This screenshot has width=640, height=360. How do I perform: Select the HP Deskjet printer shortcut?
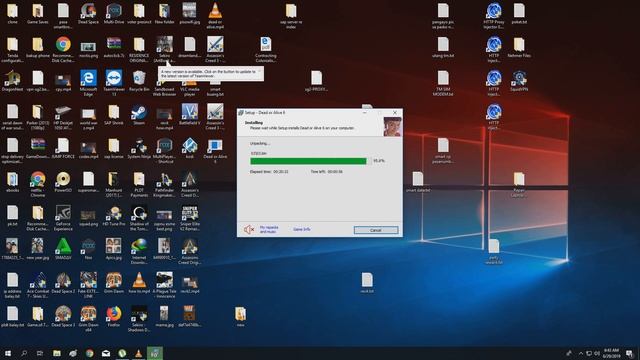point(63,117)
